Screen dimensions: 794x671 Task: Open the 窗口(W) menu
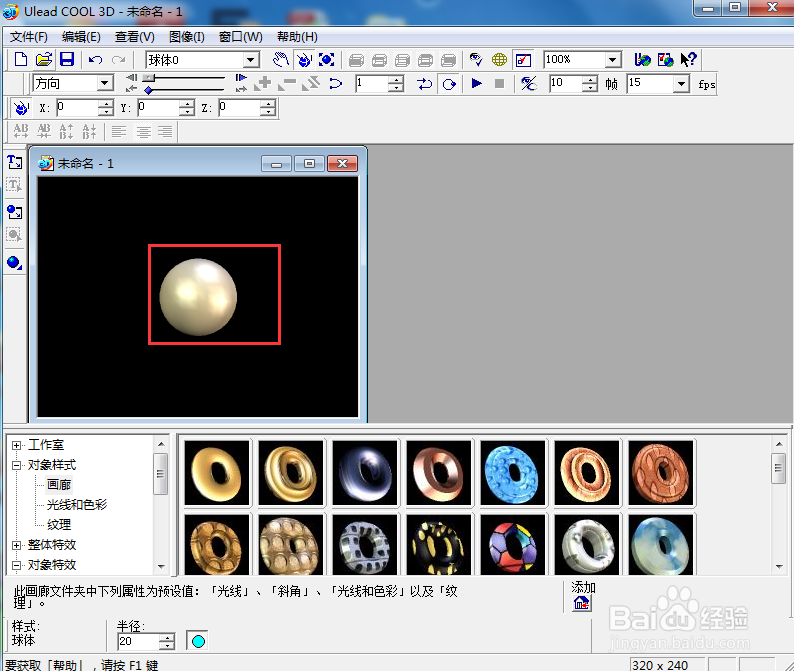coord(241,37)
